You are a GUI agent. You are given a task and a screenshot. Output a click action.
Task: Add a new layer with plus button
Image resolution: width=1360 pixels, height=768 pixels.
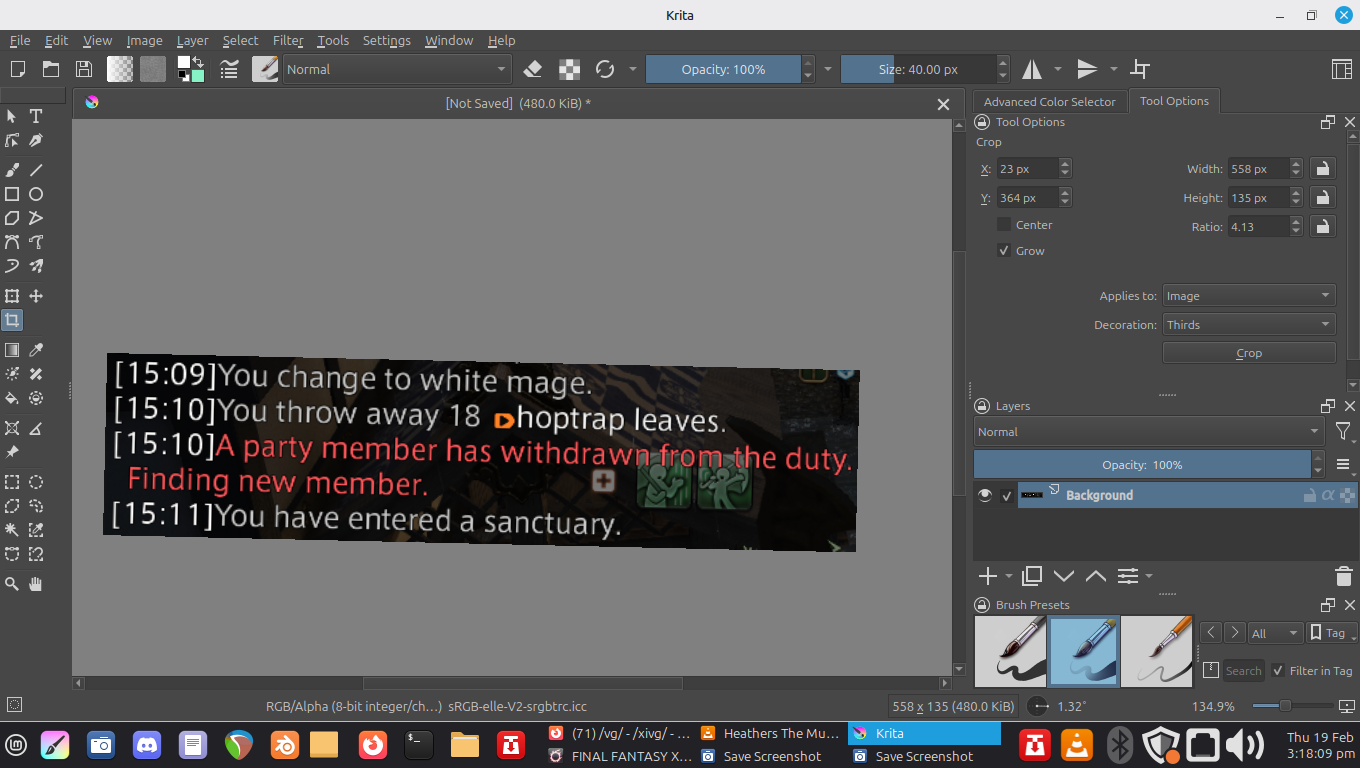pos(987,576)
